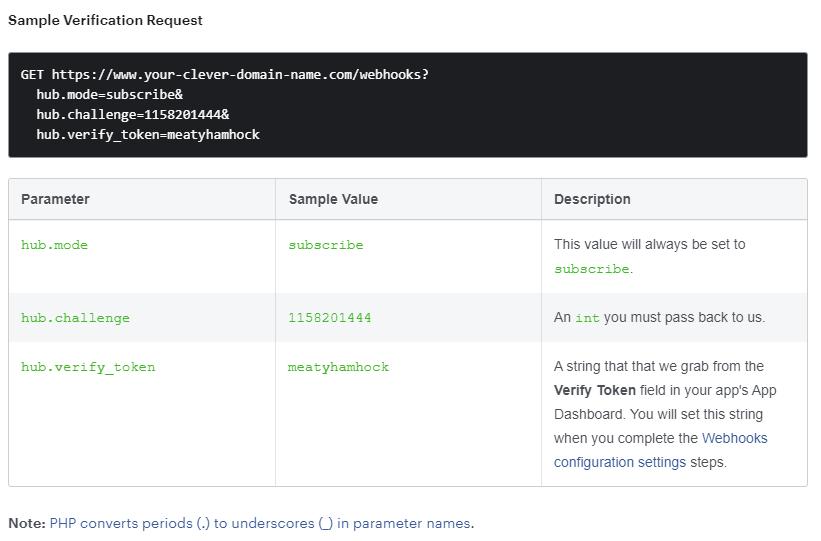Click the bold 'Verify Token' text in description

point(595,391)
